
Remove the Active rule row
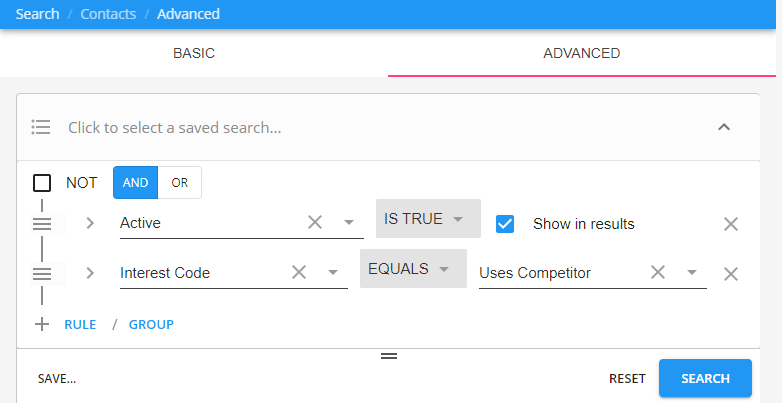coord(731,224)
